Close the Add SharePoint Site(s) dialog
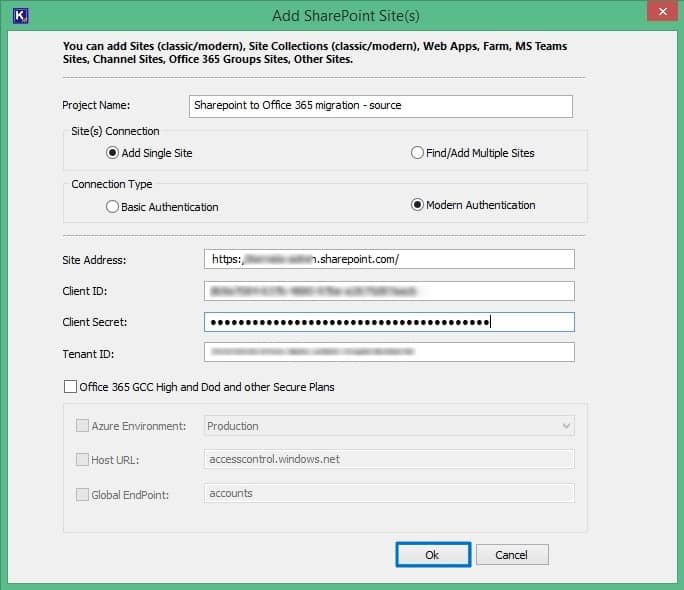684x590 pixels. tap(657, 14)
